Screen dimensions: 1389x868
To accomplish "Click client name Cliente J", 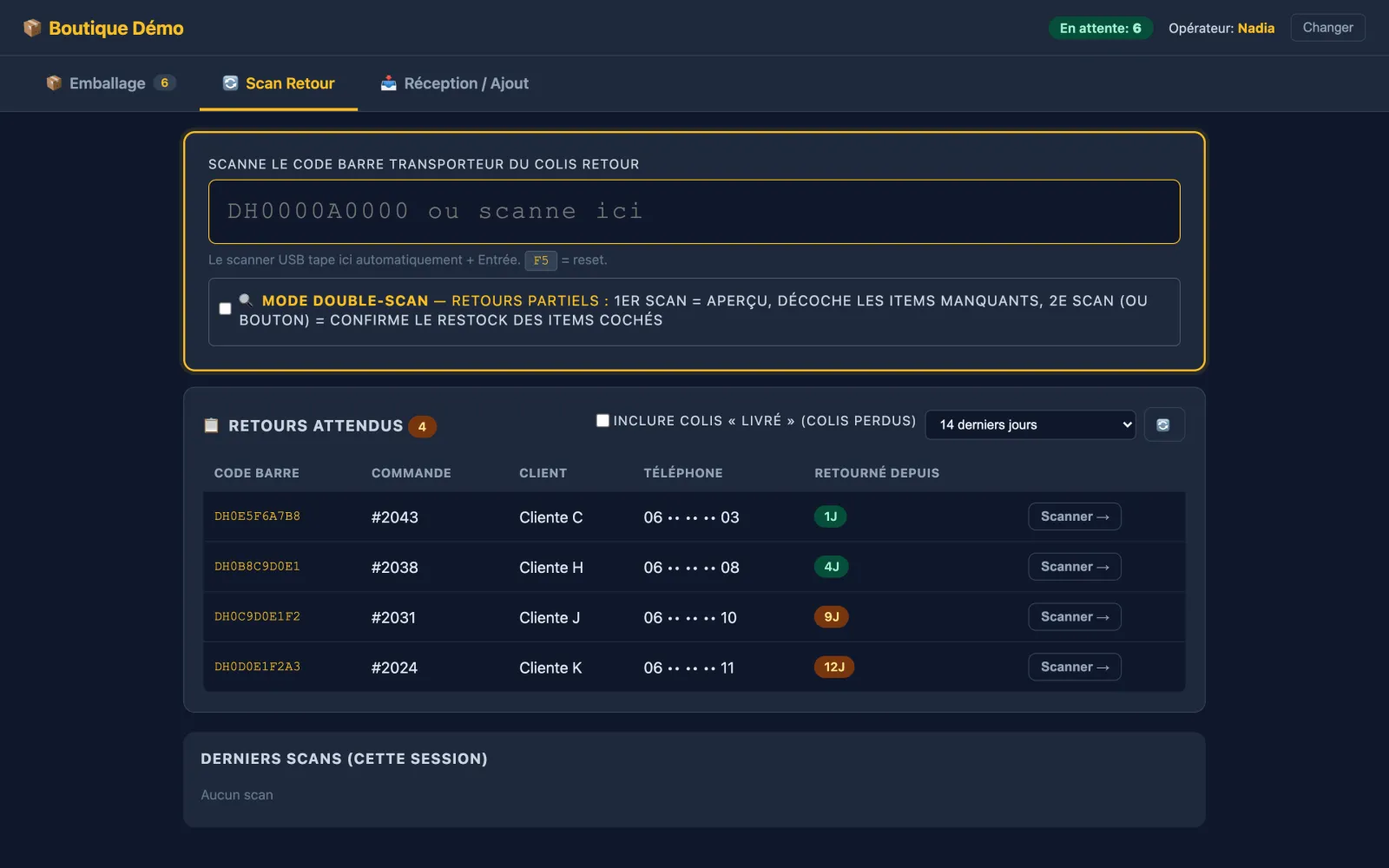I will coord(550,618).
